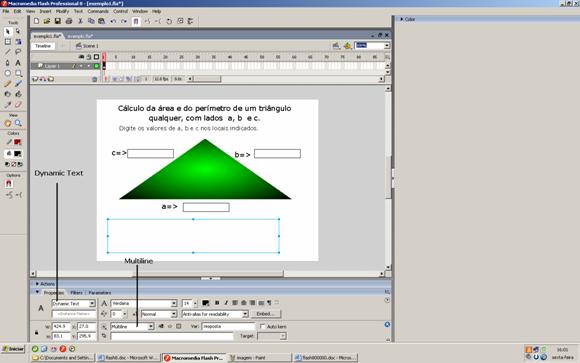This screenshot has height=363, width=580.
Task: Click the Print icon in main toolbar
Action: tap(69, 21)
